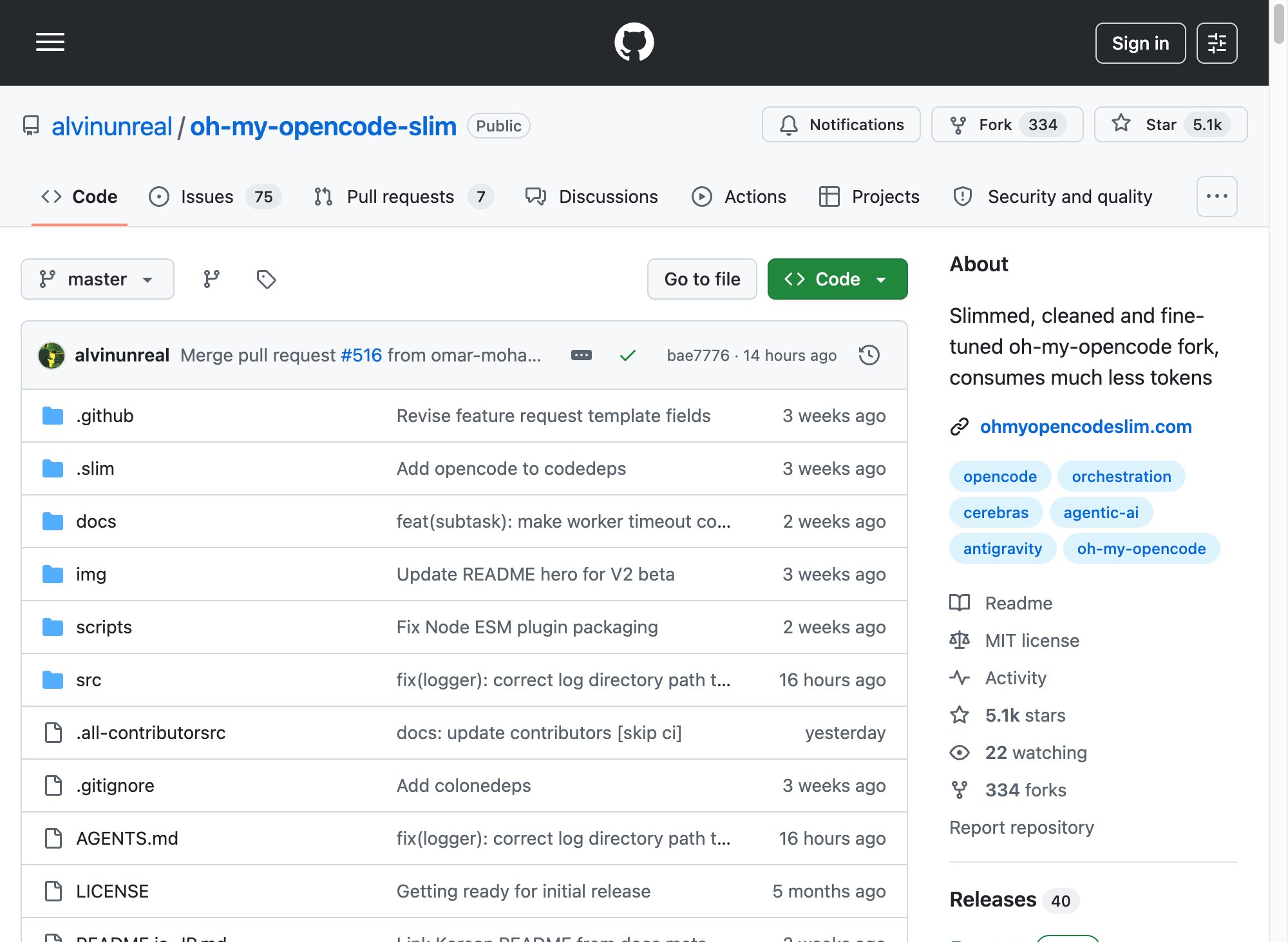Screen dimensions: 1288x942
Task: Fork the repository button
Action: point(1007,124)
